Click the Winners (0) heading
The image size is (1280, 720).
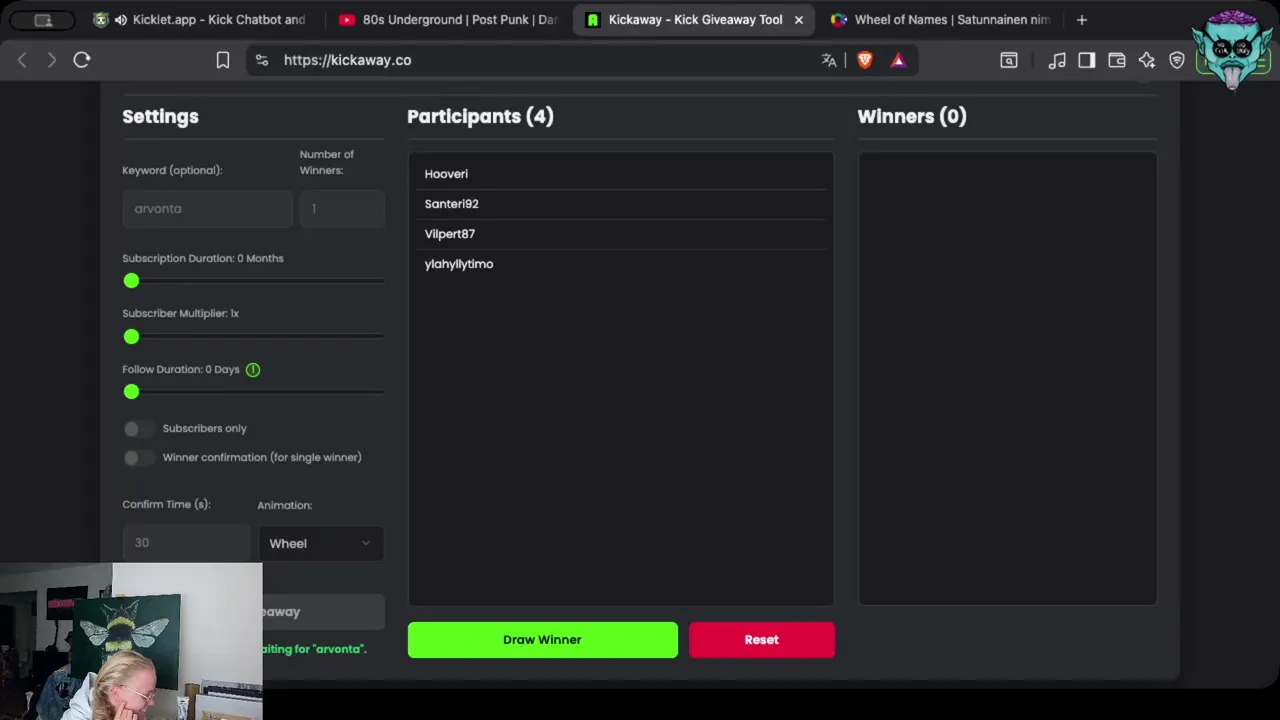[912, 117]
